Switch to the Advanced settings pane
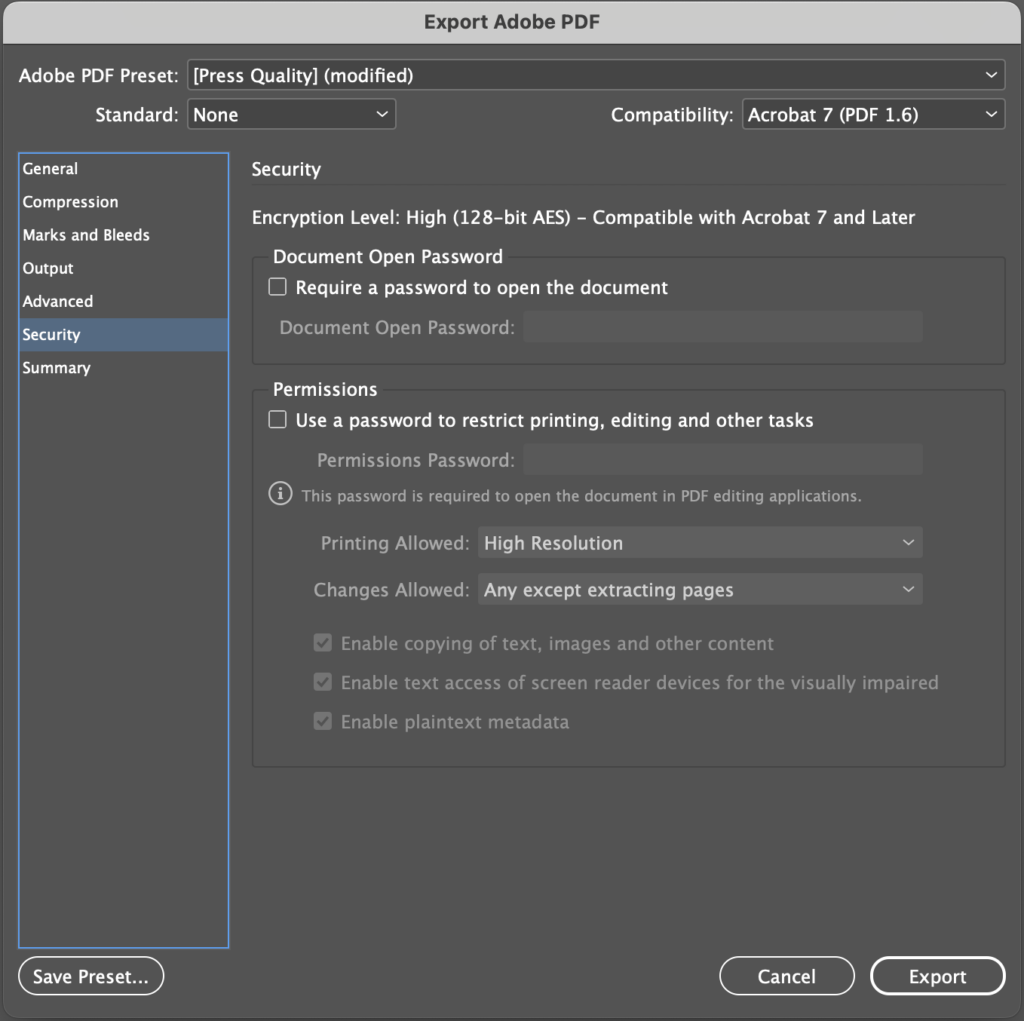Image resolution: width=1024 pixels, height=1021 pixels. coord(57,300)
